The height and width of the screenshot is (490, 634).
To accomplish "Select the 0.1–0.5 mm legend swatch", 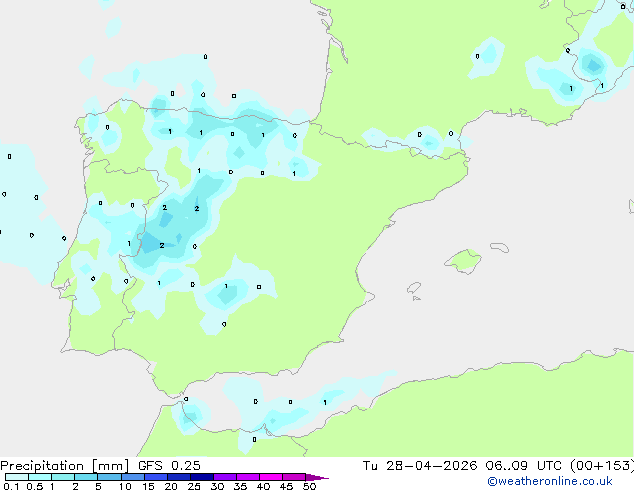I will pos(17,477).
